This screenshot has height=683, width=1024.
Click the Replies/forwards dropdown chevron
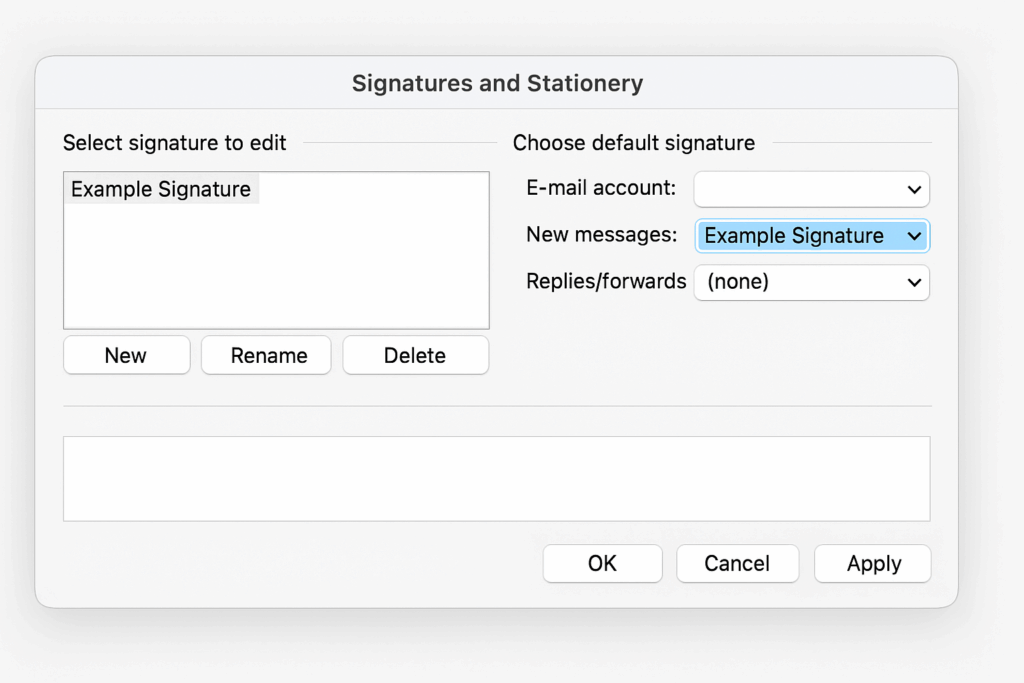click(915, 282)
